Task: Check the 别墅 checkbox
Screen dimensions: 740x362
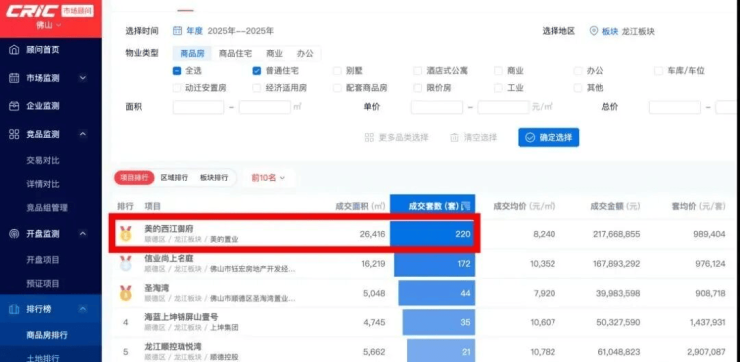Action: pyautogui.click(x=337, y=71)
